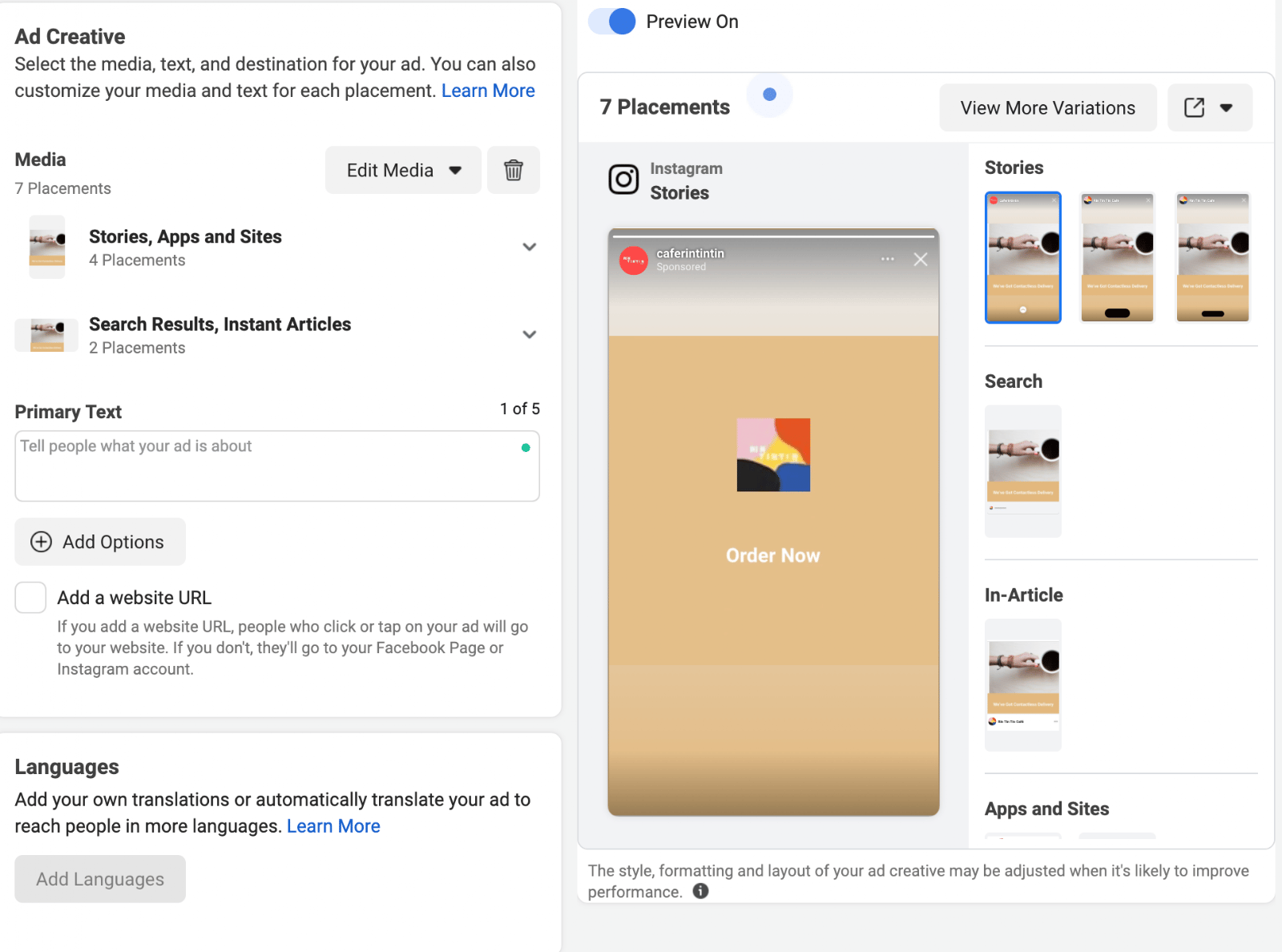
Task: Open the three-dot menu in story preview
Action: [x=888, y=259]
